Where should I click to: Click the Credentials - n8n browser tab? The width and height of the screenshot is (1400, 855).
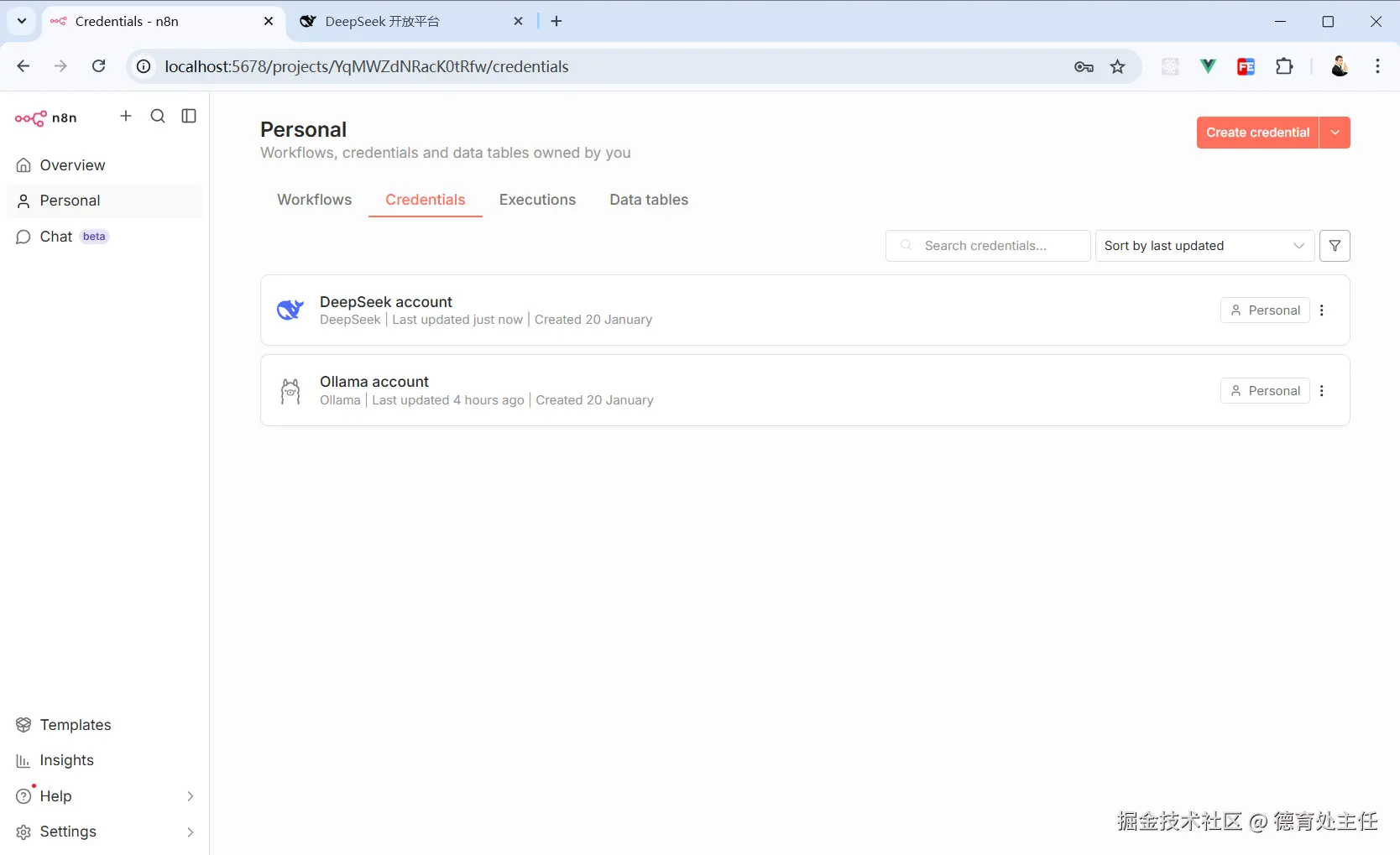tap(163, 22)
